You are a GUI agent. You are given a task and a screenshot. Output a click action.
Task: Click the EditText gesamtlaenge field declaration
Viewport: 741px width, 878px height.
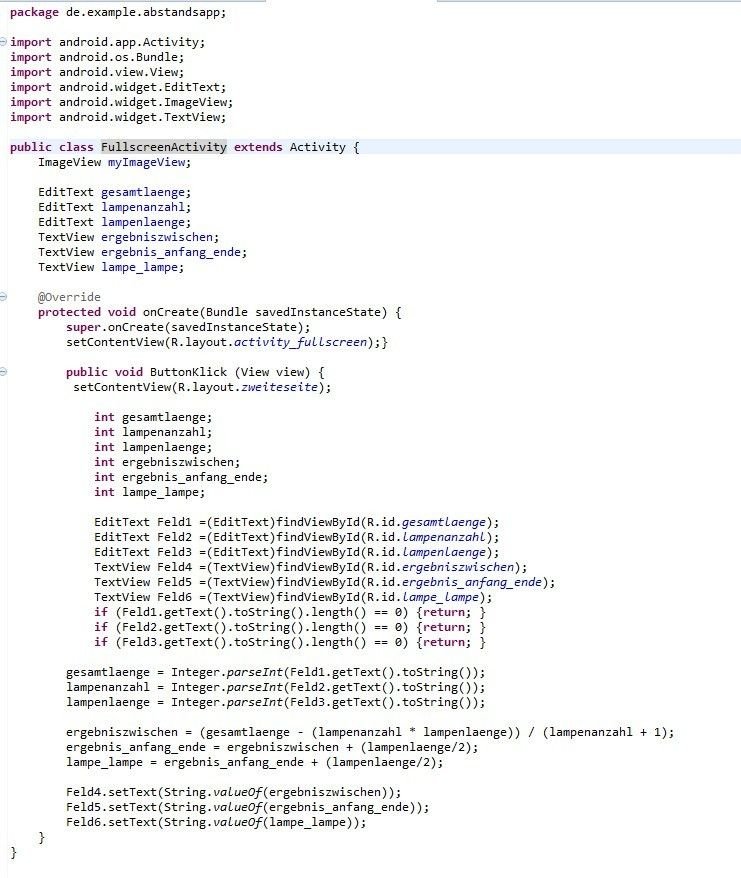click(x=115, y=192)
